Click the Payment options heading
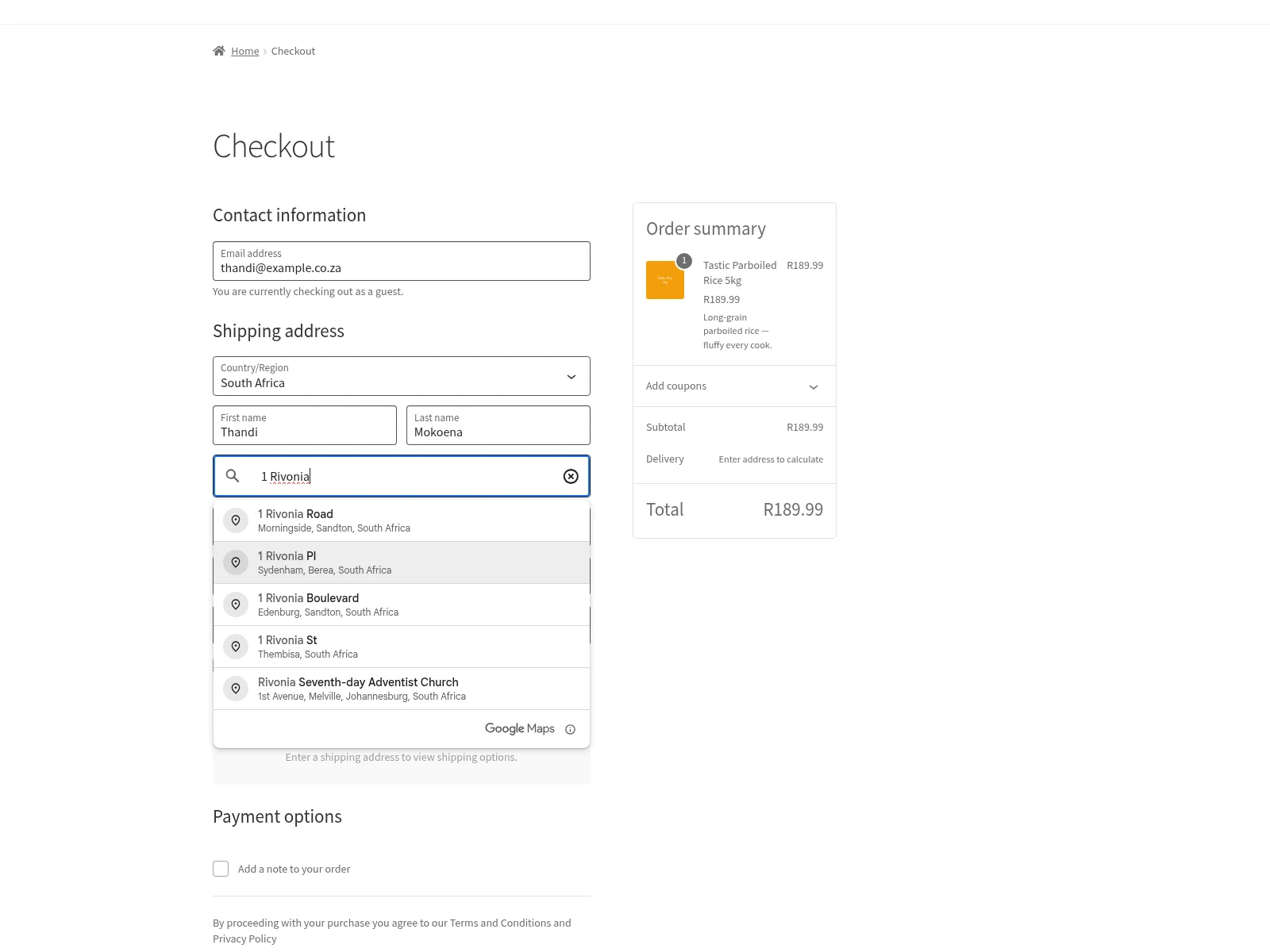This screenshot has height=952, width=1270. coord(277,816)
